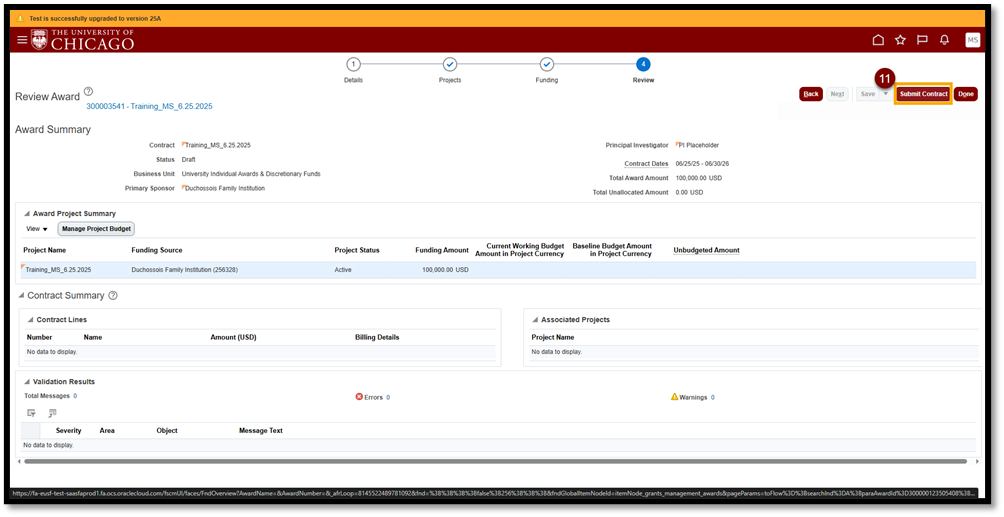Open the Watchlist flag icon

pyautogui.click(x=922, y=40)
